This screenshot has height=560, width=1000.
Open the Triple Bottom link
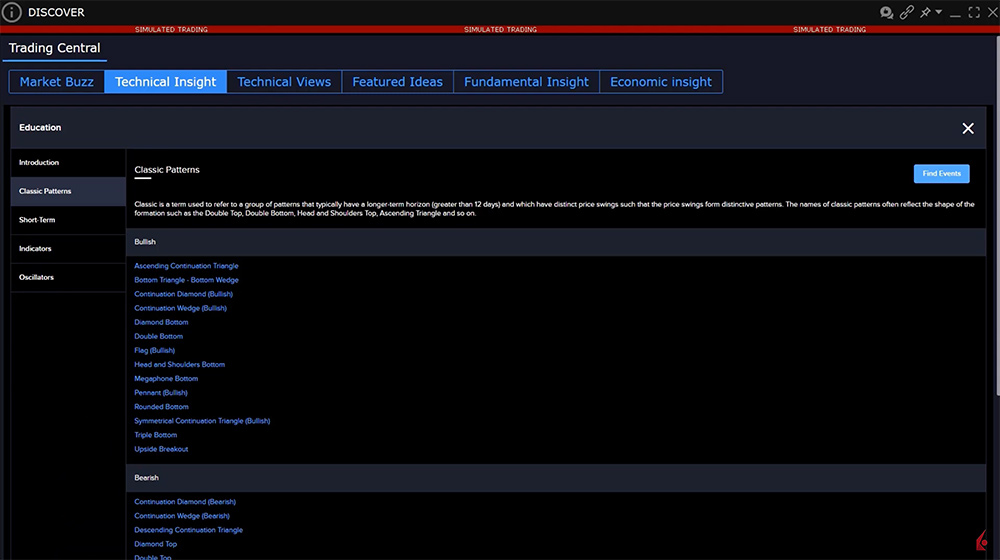(x=156, y=435)
